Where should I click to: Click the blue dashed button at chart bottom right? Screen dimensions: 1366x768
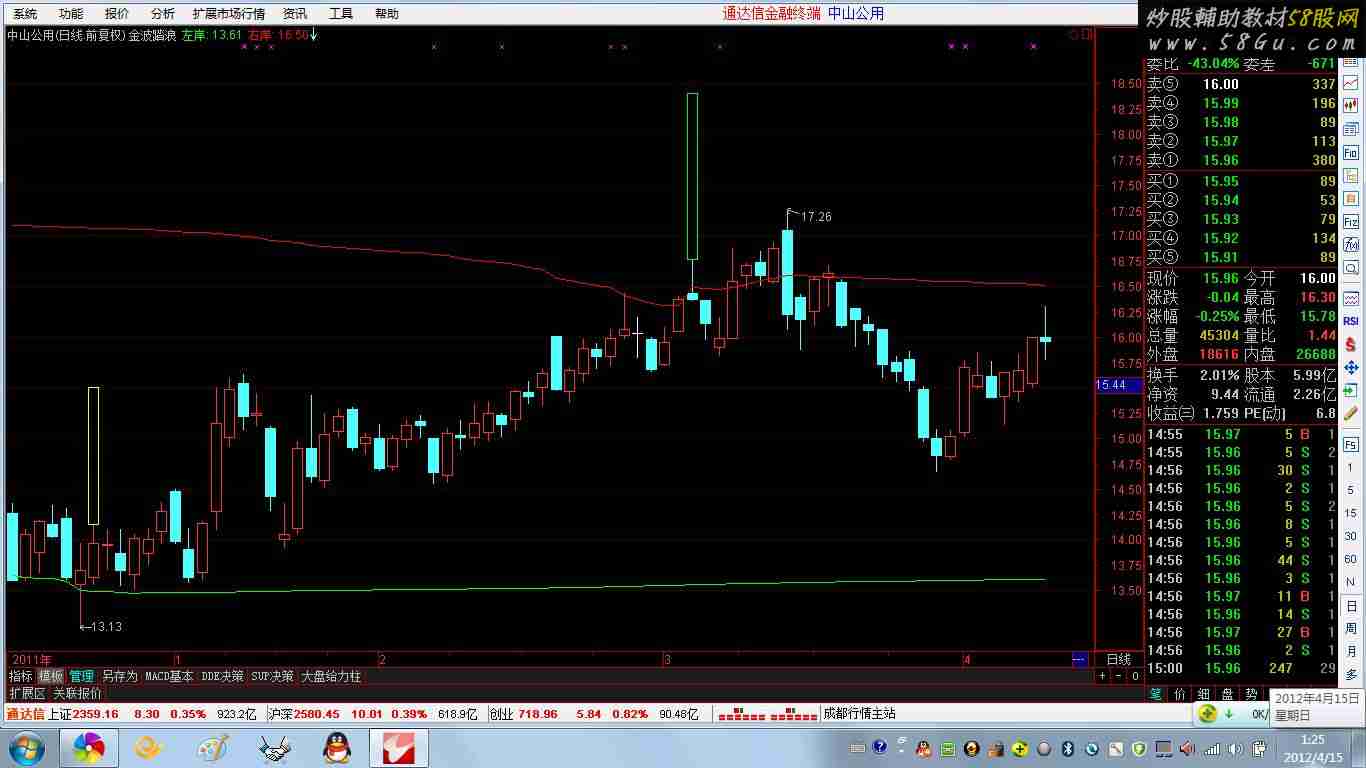1079,660
